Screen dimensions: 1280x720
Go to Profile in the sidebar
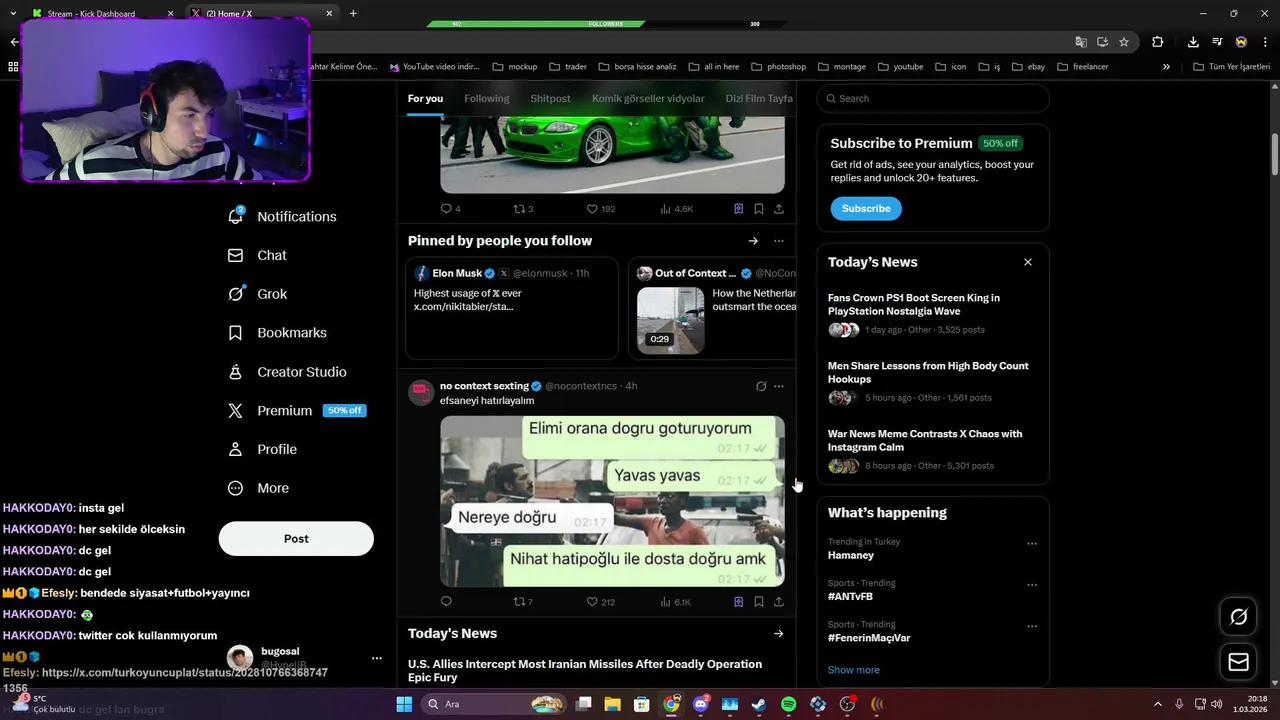pyautogui.click(x=262, y=449)
